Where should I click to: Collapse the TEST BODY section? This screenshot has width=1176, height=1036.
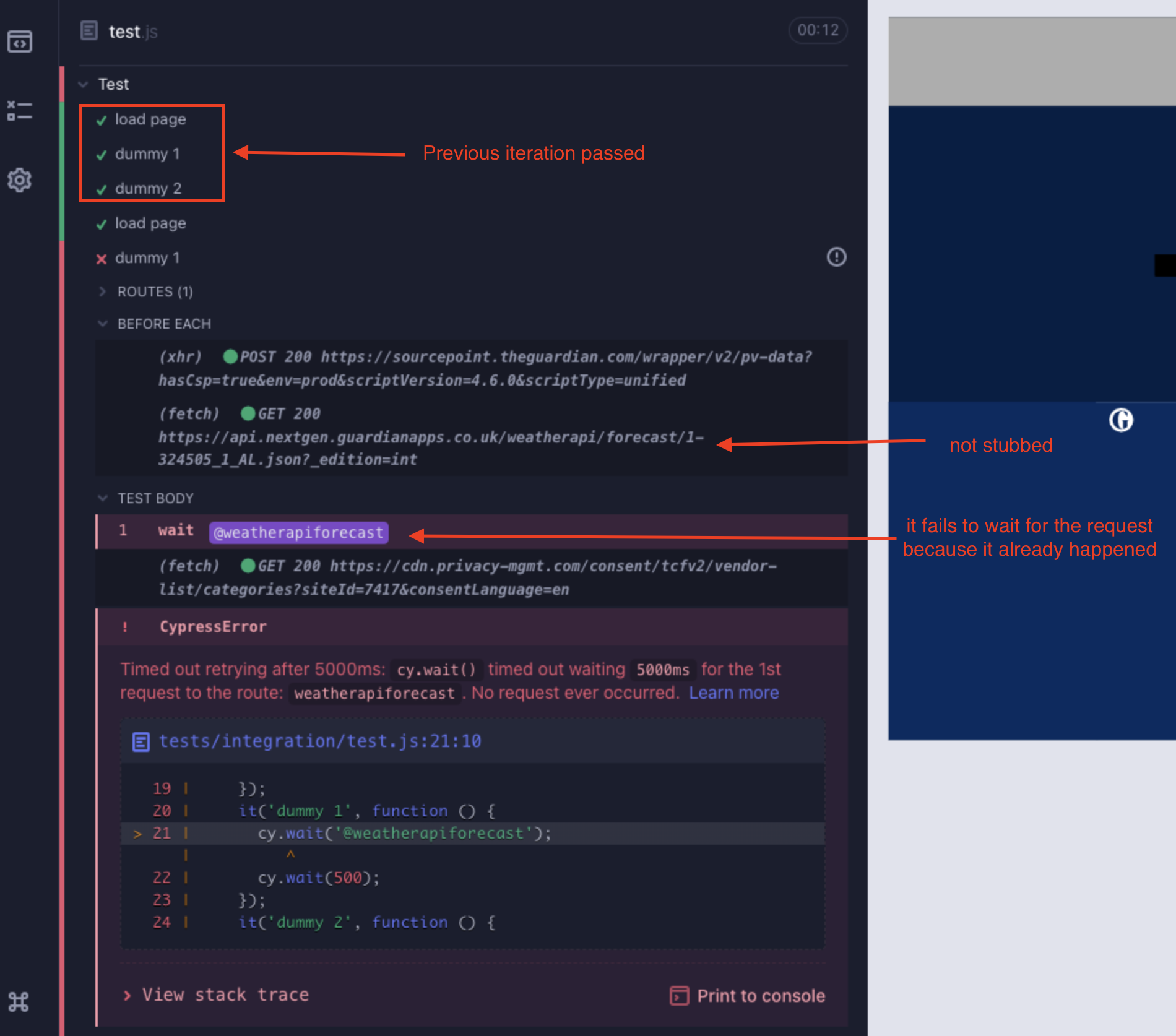click(103, 498)
